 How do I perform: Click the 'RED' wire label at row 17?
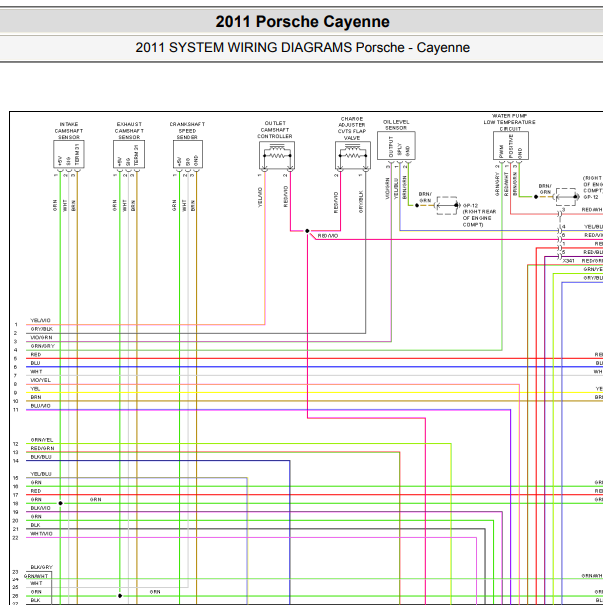36,491
